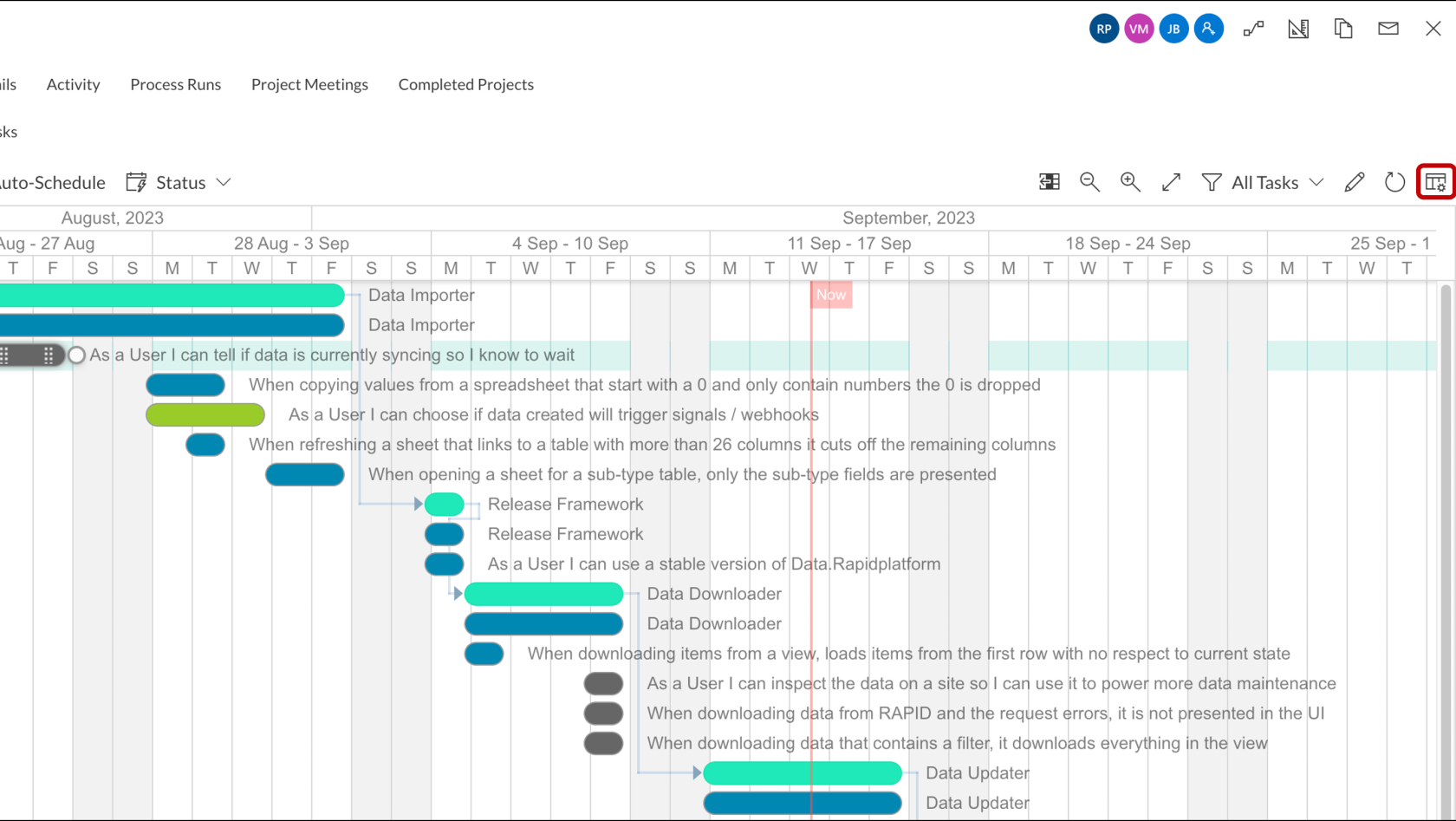The width and height of the screenshot is (1456, 821).
Task: Open the Completed Projects tab
Action: [x=465, y=84]
